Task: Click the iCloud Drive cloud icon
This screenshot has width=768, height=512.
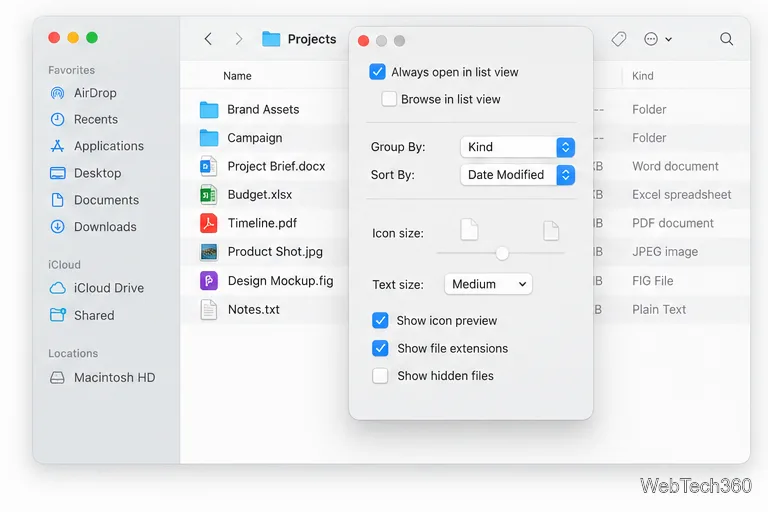Action: point(57,288)
